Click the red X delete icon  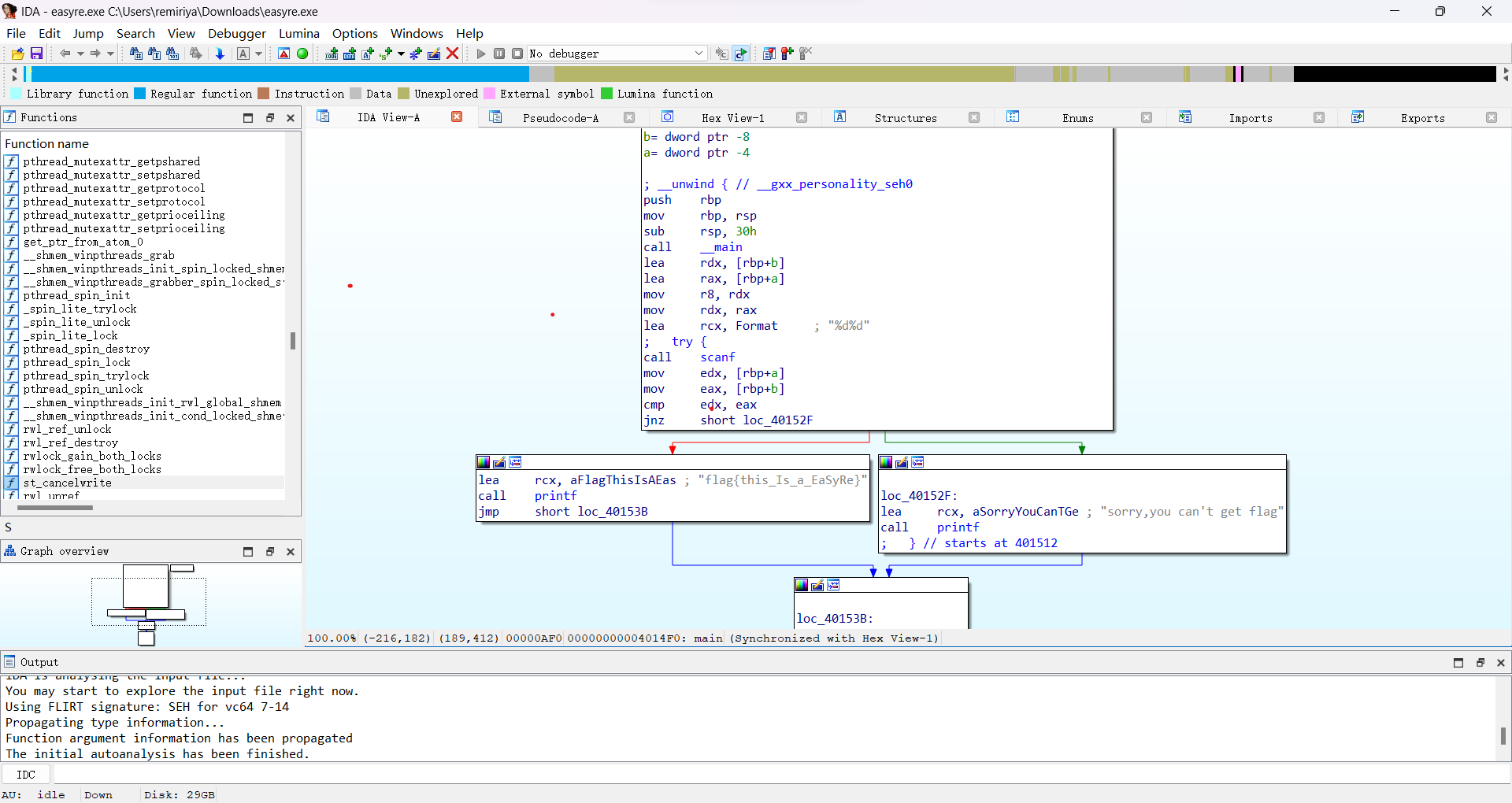tap(453, 54)
